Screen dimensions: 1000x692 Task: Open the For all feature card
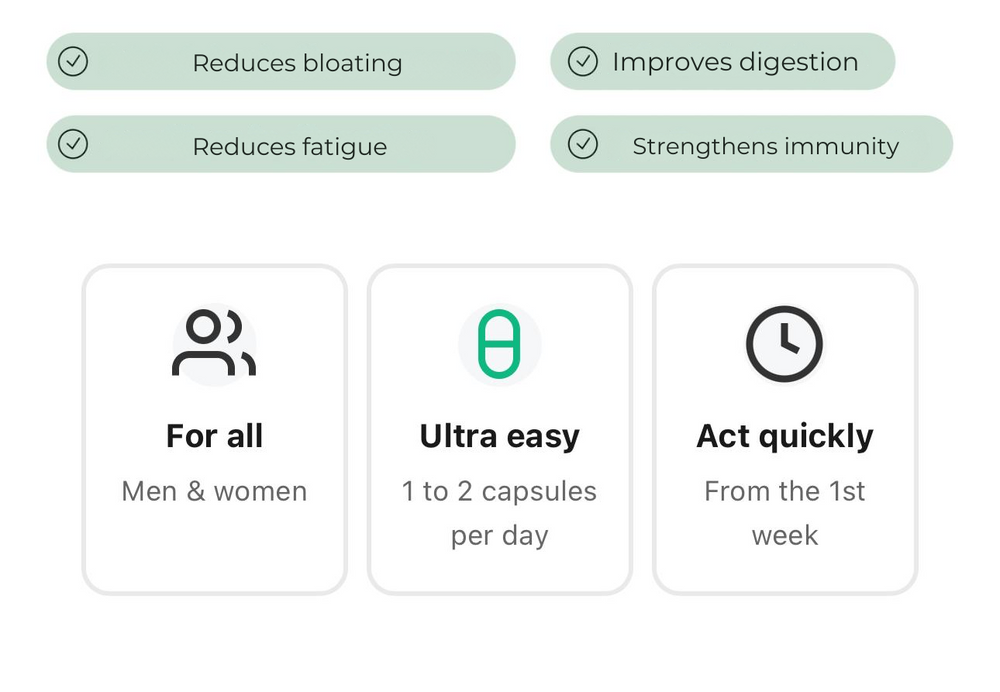tap(214, 430)
